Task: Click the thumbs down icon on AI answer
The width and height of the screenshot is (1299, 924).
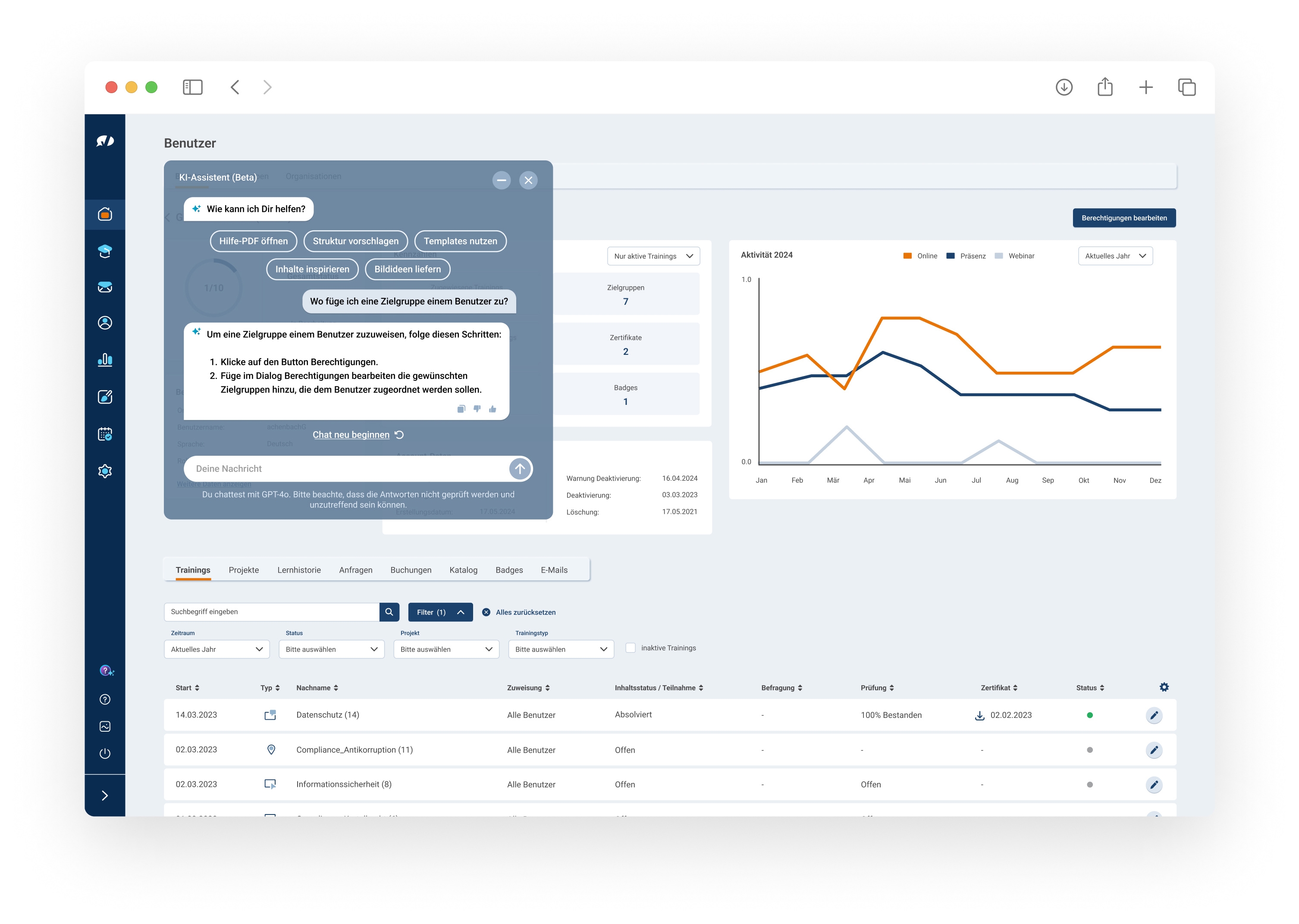Action: pyautogui.click(x=477, y=408)
